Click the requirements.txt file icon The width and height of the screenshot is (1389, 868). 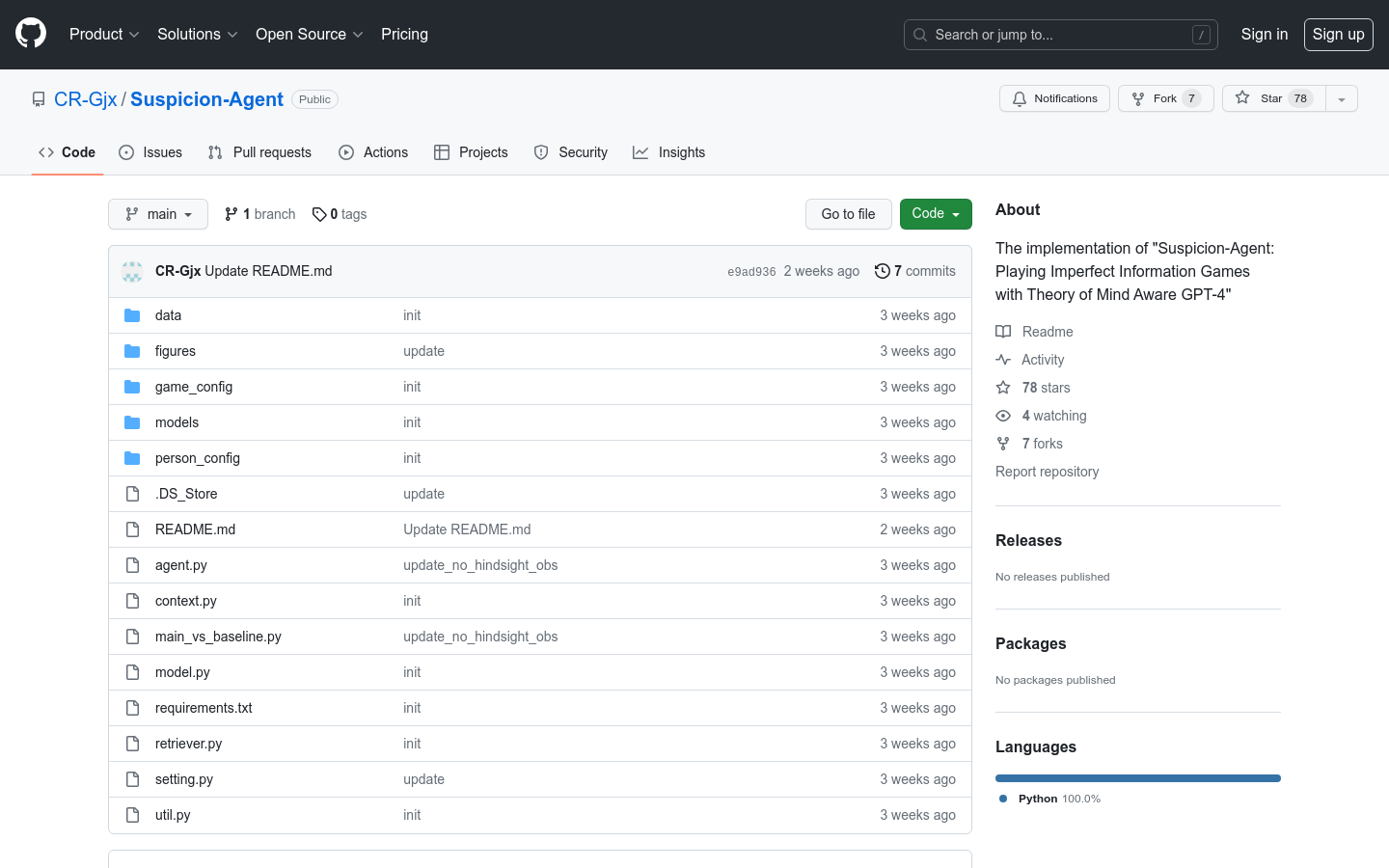132,708
